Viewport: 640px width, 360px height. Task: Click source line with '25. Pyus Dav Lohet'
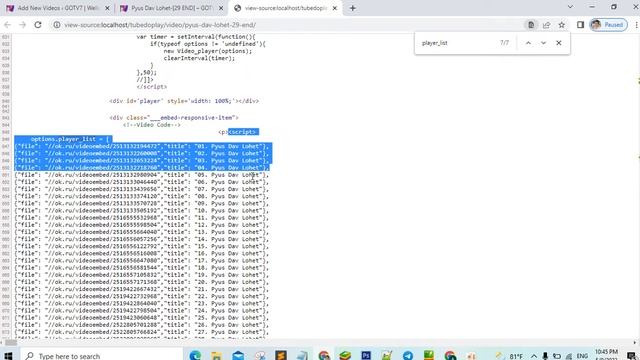pos(142,318)
